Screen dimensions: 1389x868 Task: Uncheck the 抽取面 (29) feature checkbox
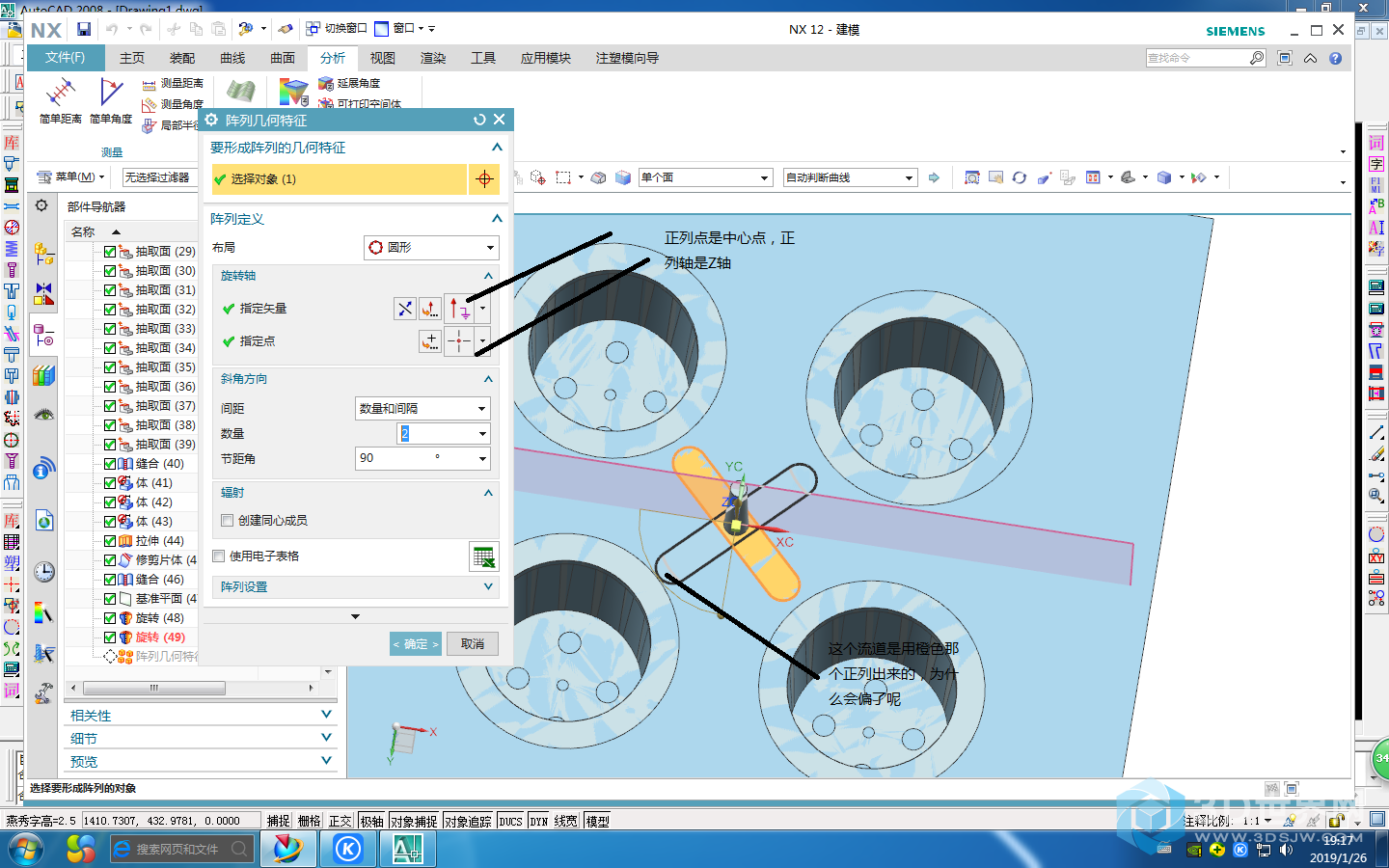110,252
